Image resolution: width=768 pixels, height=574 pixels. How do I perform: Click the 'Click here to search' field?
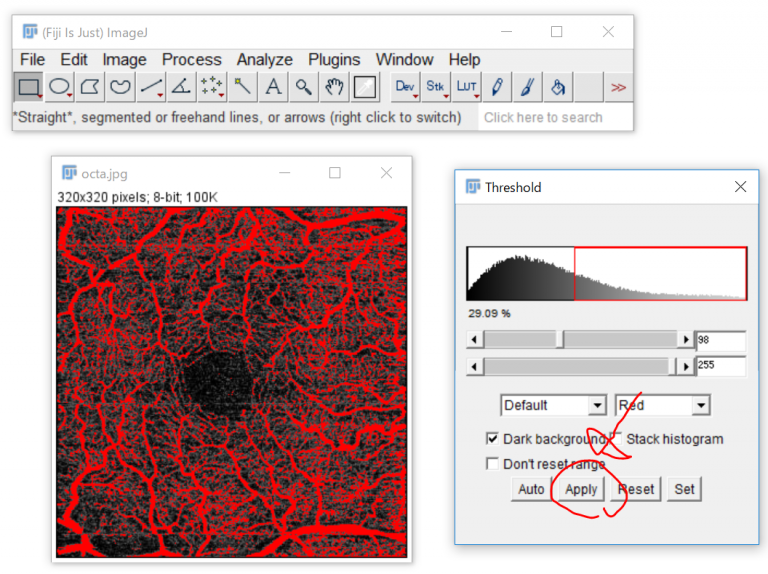(x=554, y=118)
